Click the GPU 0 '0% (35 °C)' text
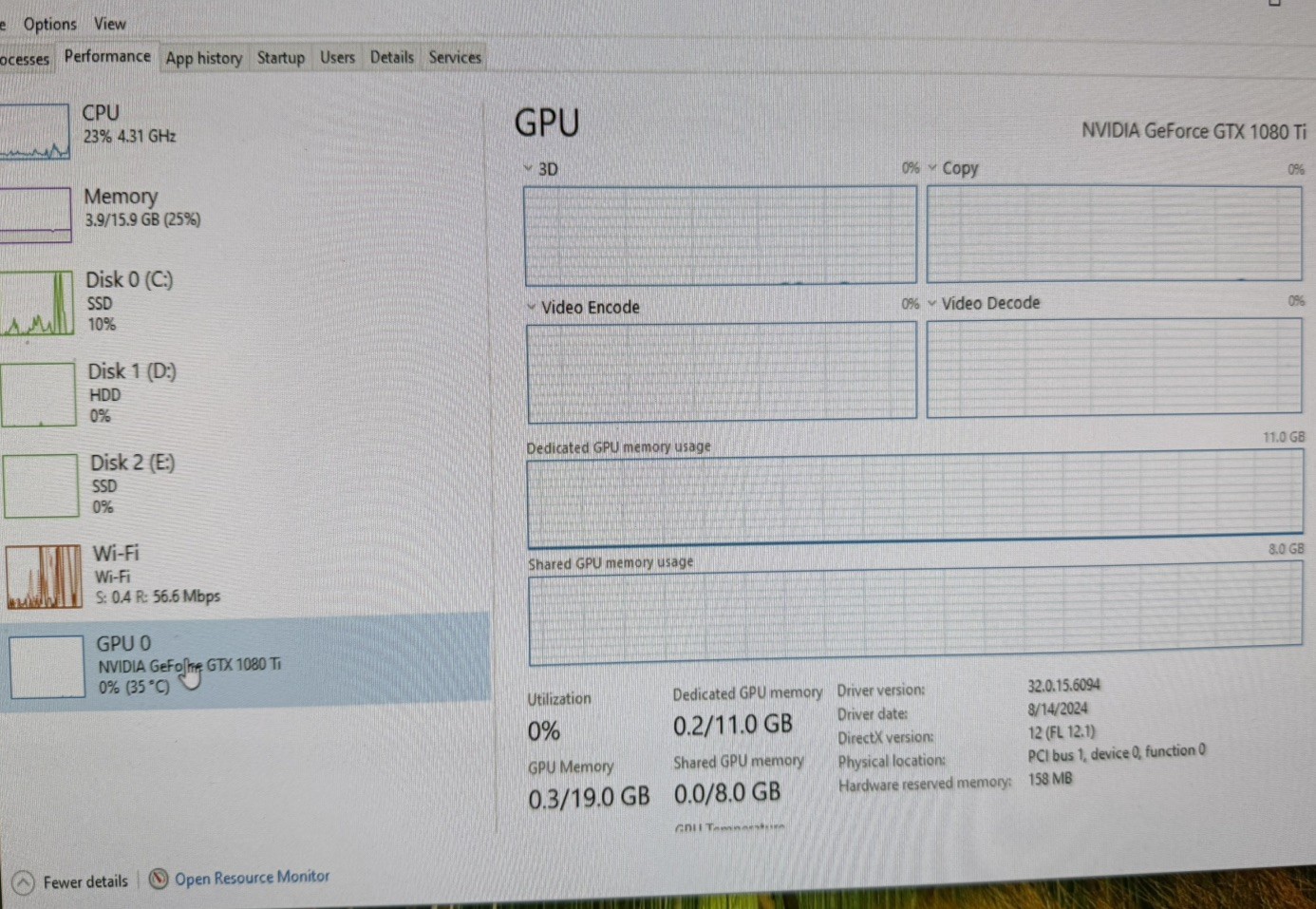The image size is (1316, 909). [134, 687]
